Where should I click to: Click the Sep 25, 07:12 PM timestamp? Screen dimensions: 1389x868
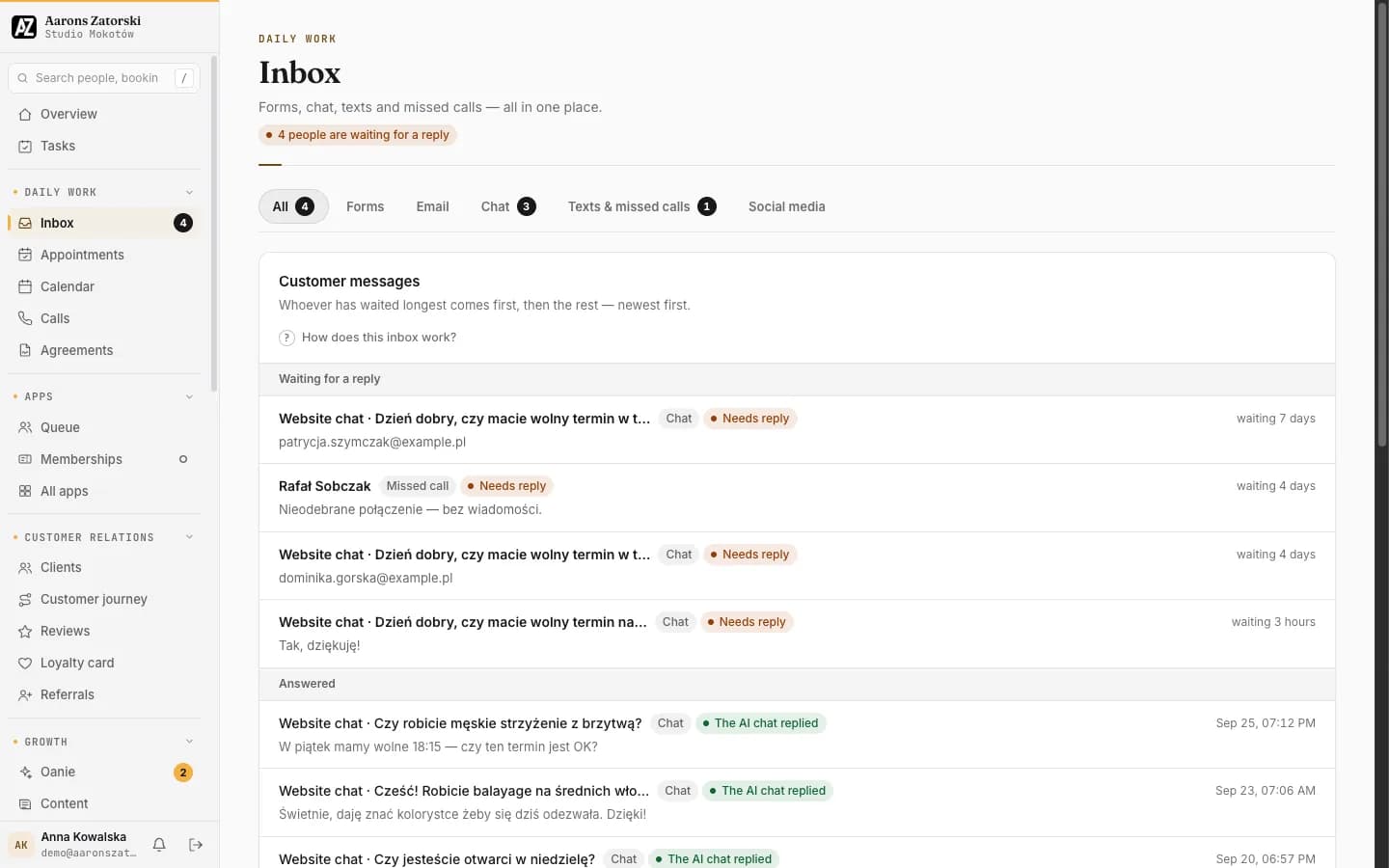(x=1266, y=723)
